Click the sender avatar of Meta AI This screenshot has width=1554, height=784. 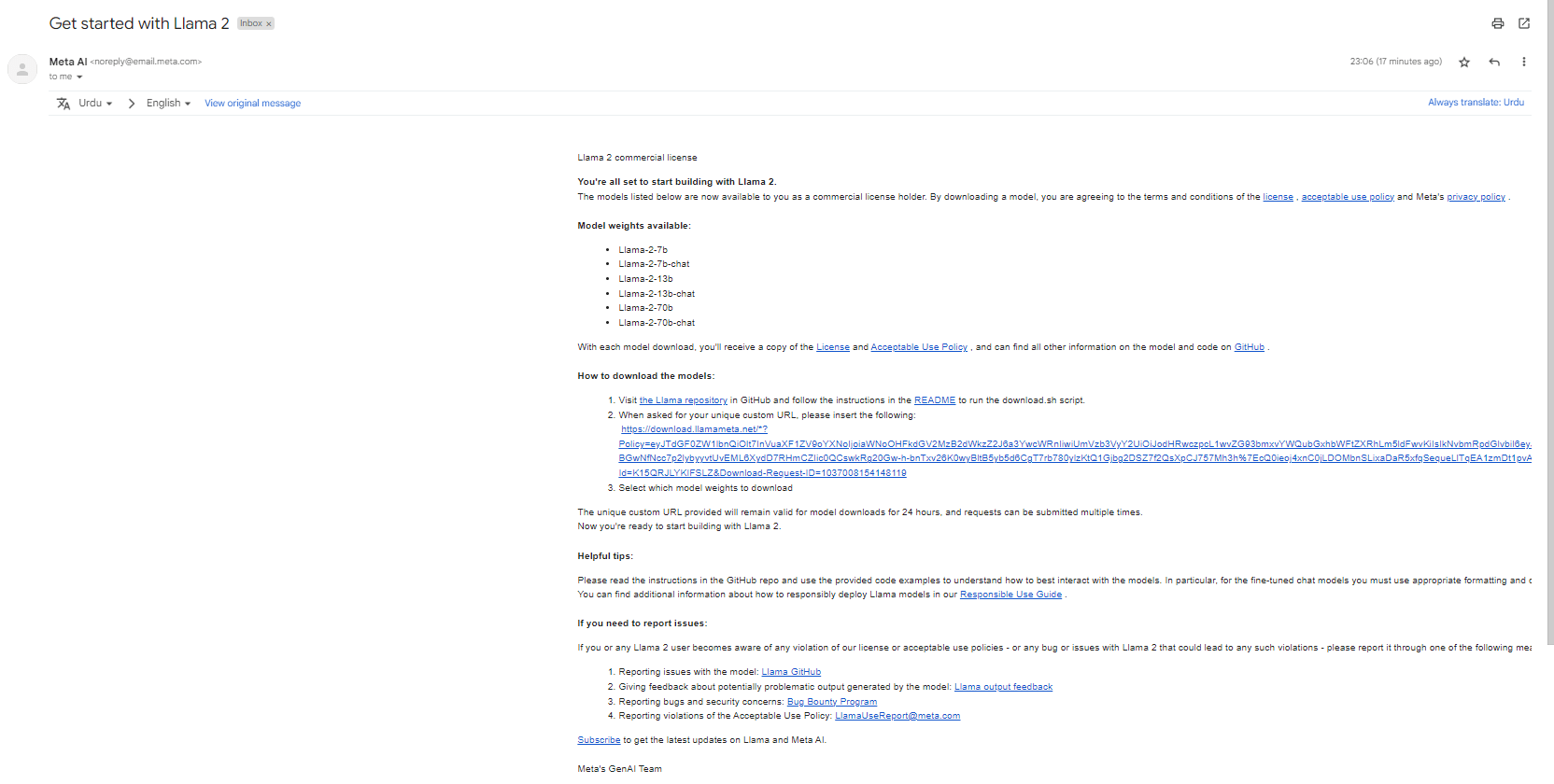22,69
